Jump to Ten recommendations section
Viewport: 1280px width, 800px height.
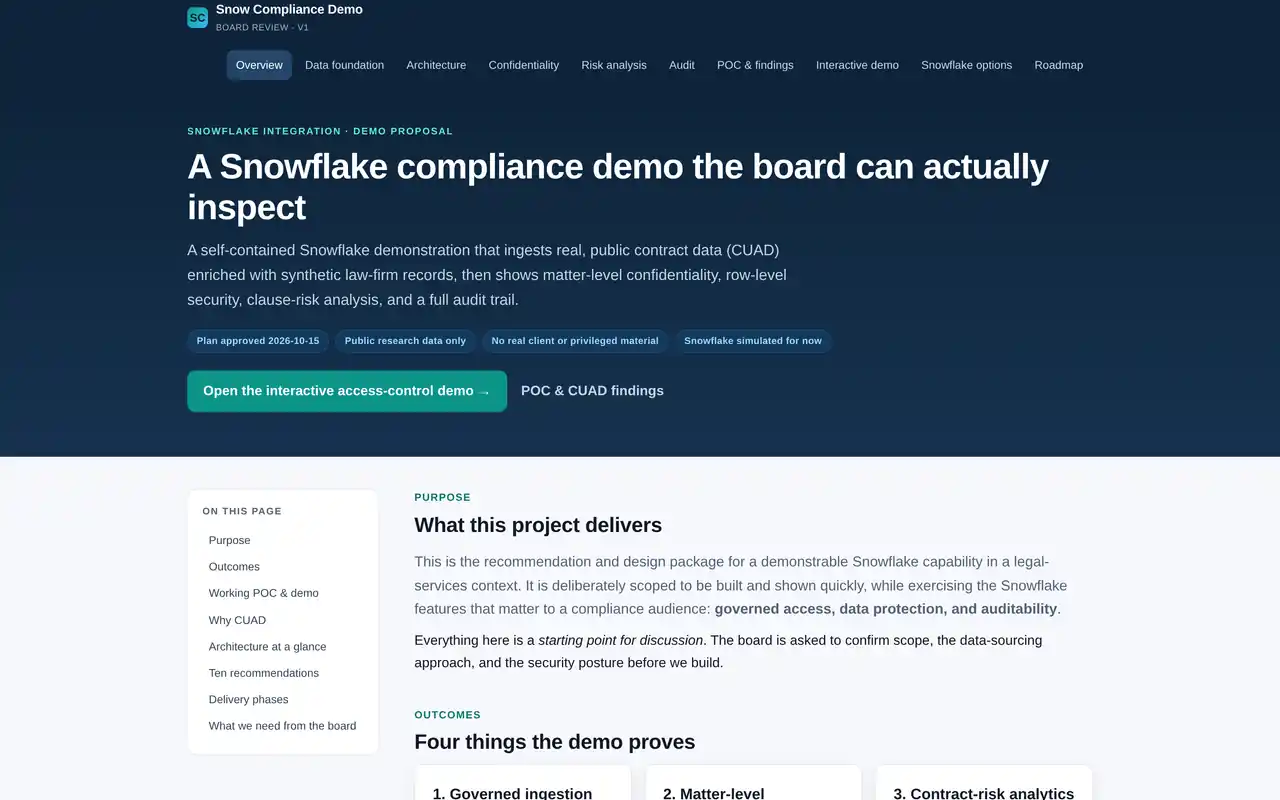click(x=283, y=673)
